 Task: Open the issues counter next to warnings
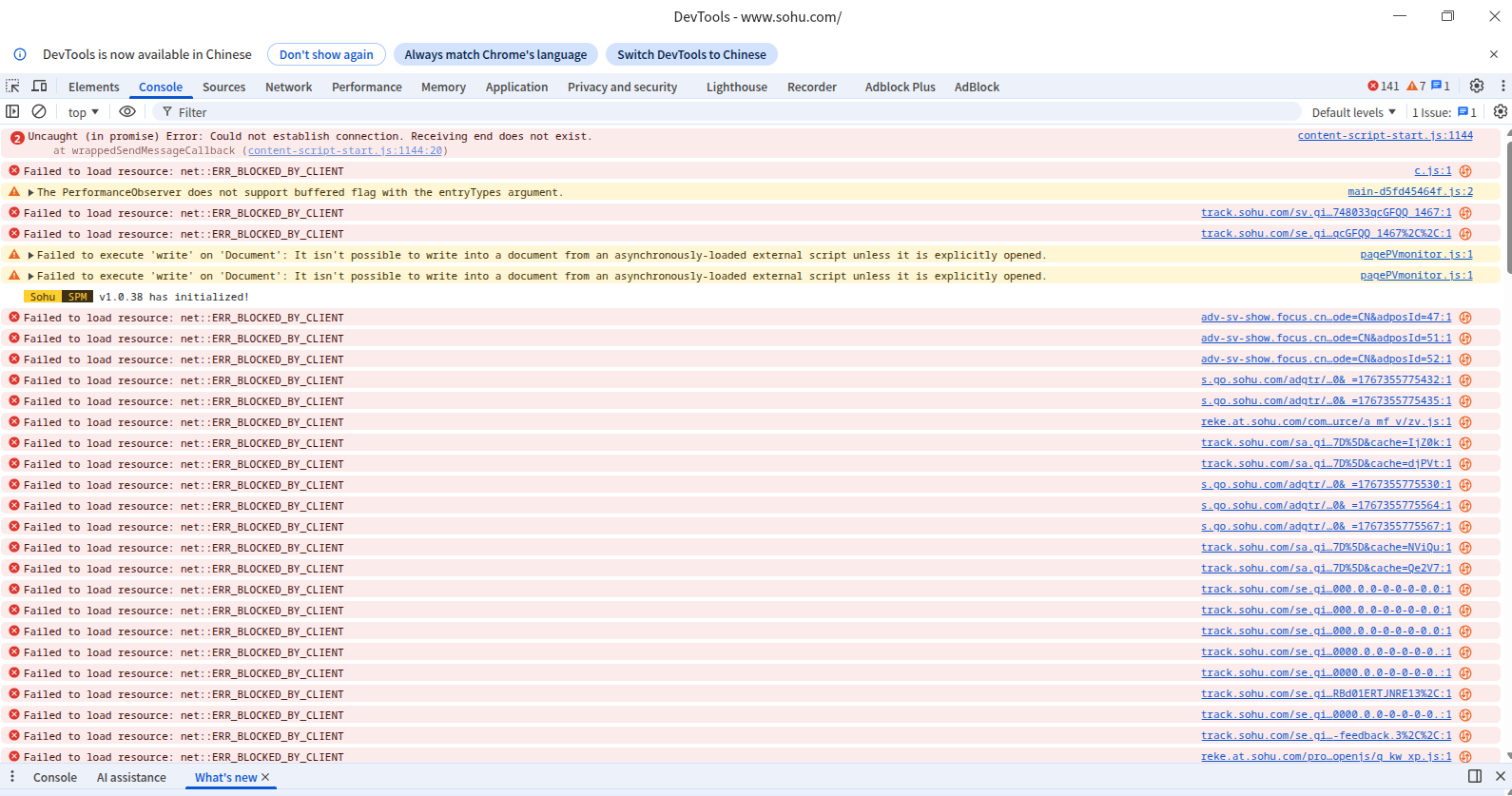pyautogui.click(x=1441, y=87)
